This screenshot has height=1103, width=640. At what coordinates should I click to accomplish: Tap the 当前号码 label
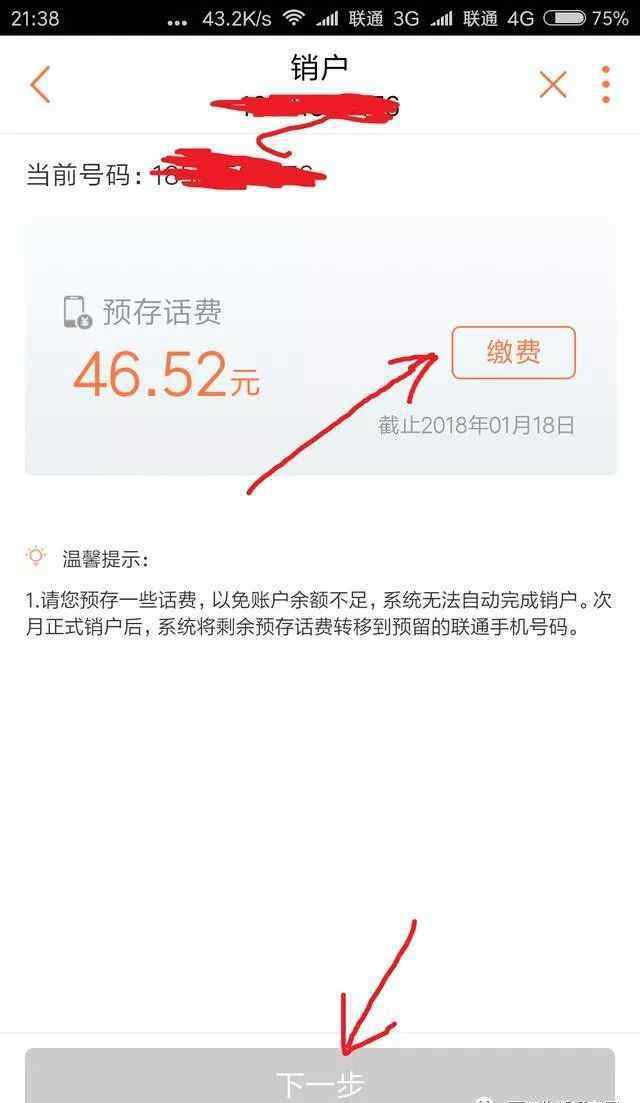pos(79,174)
